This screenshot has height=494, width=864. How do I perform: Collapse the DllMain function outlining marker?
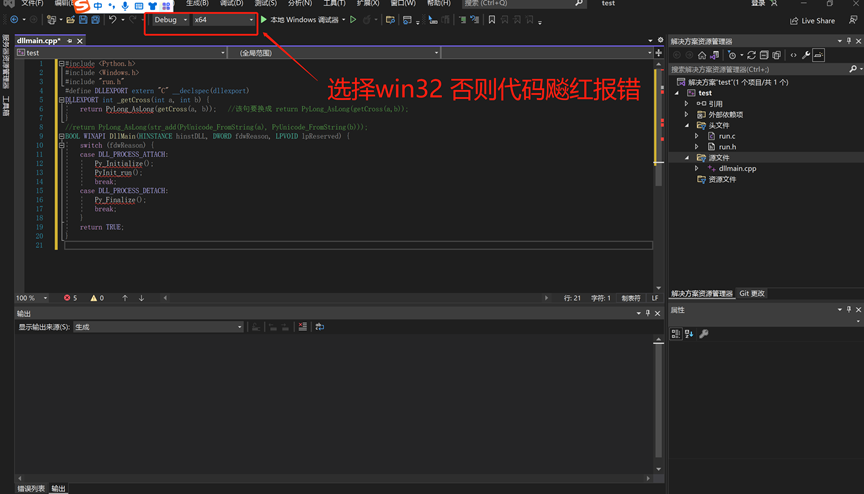[x=61, y=136]
